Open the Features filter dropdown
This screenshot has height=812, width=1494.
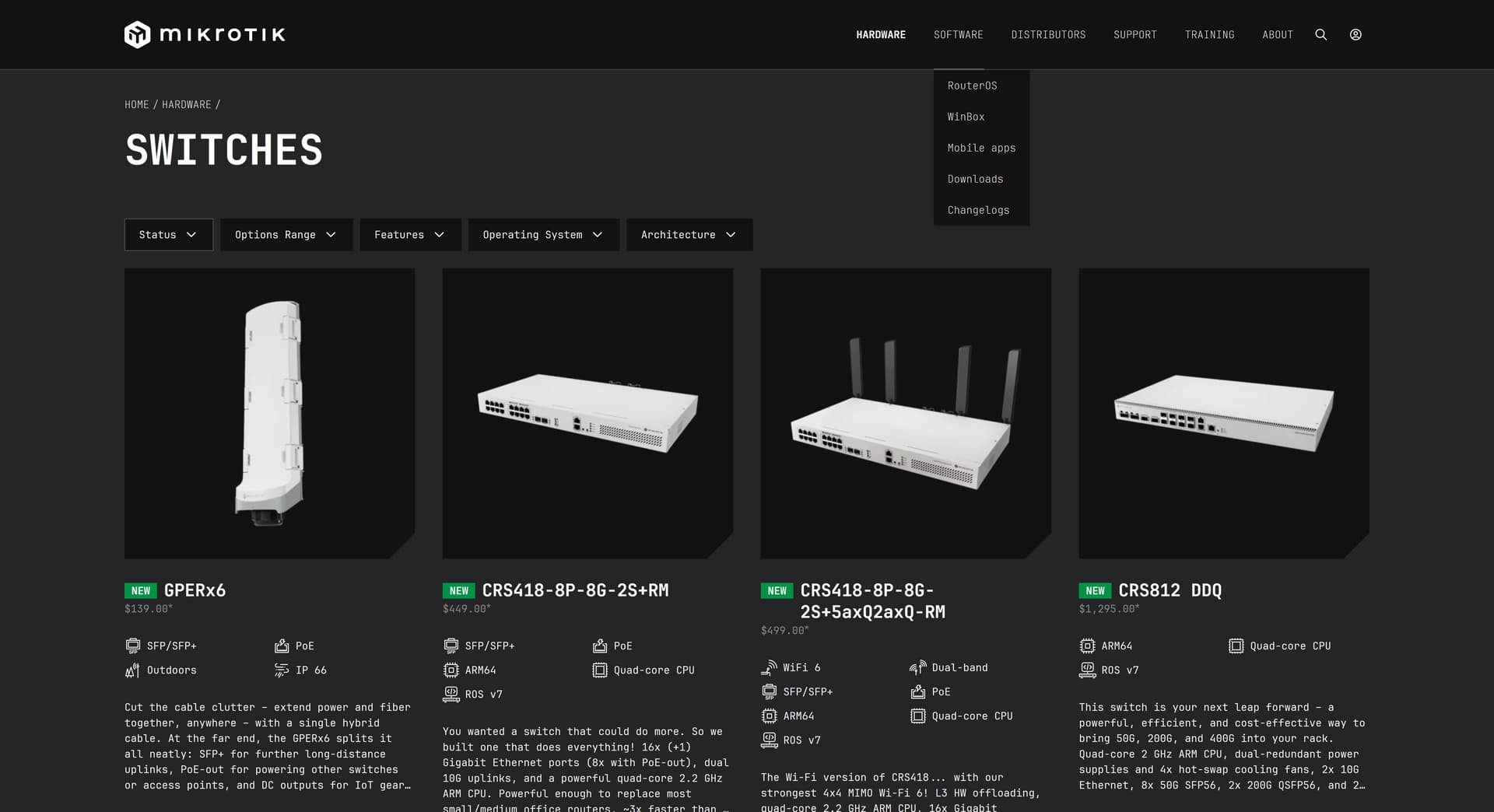pyautogui.click(x=410, y=235)
